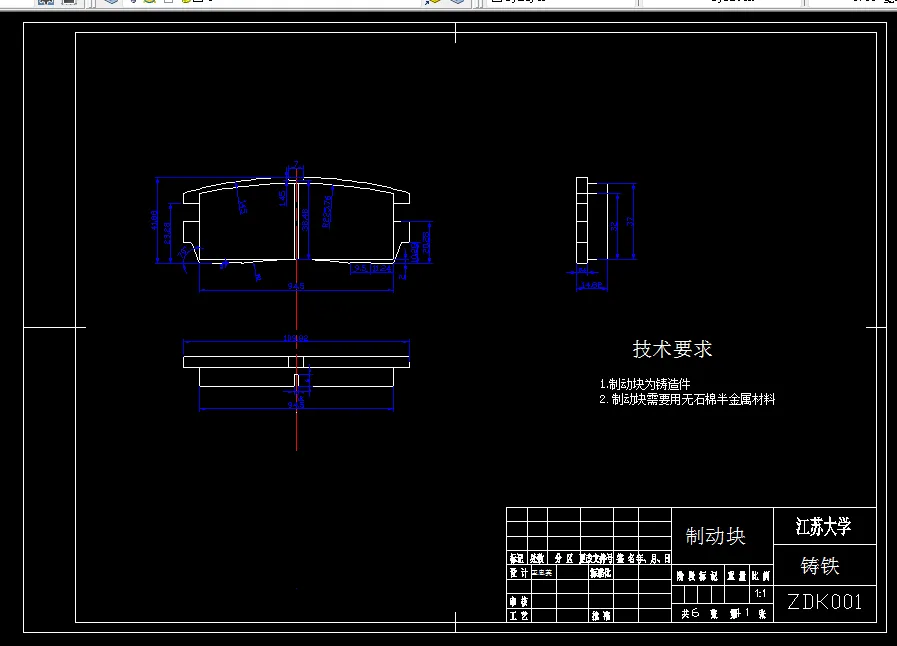The width and height of the screenshot is (897, 646).
Task: Select the 阶段标记 header cell
Action: (697, 576)
